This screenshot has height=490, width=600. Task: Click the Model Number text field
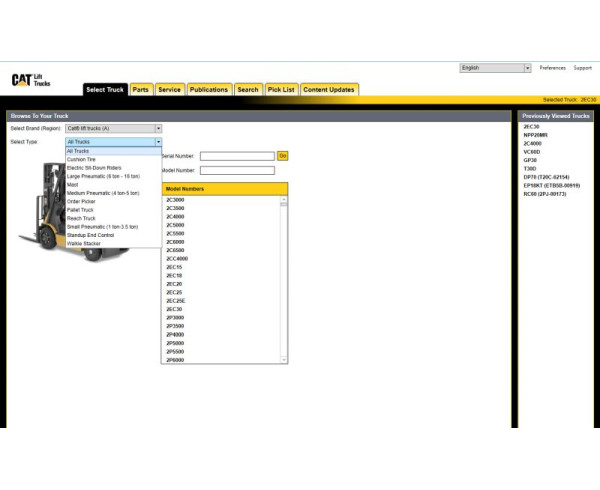tap(236, 170)
